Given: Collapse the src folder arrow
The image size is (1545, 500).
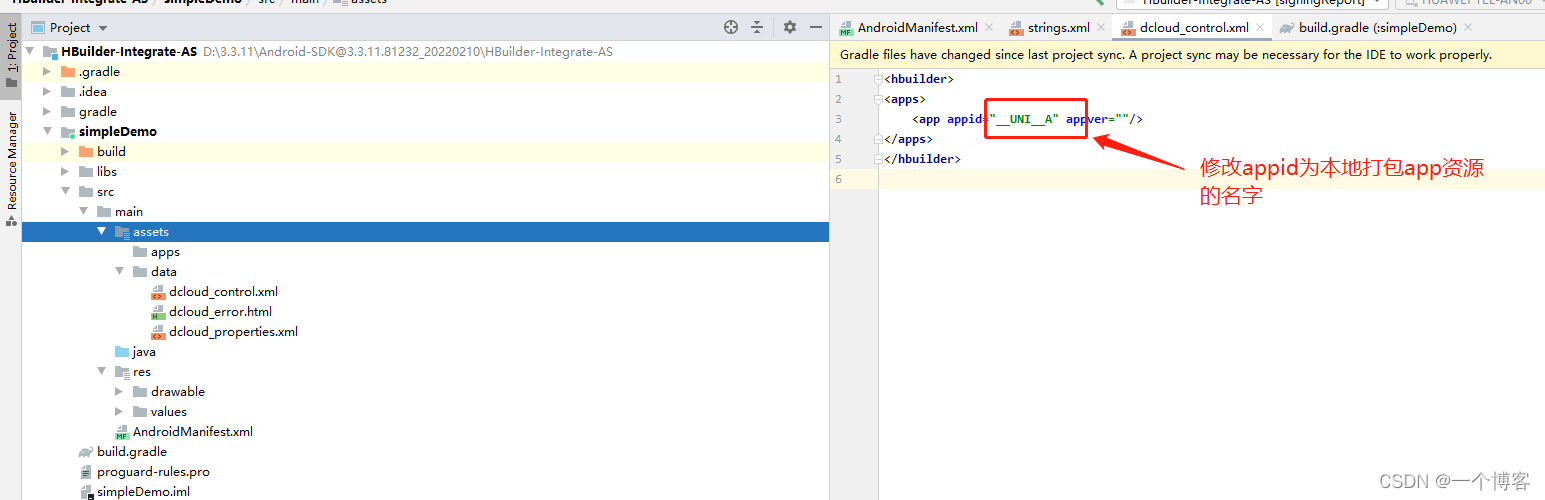Looking at the screenshot, I should 65,192.
